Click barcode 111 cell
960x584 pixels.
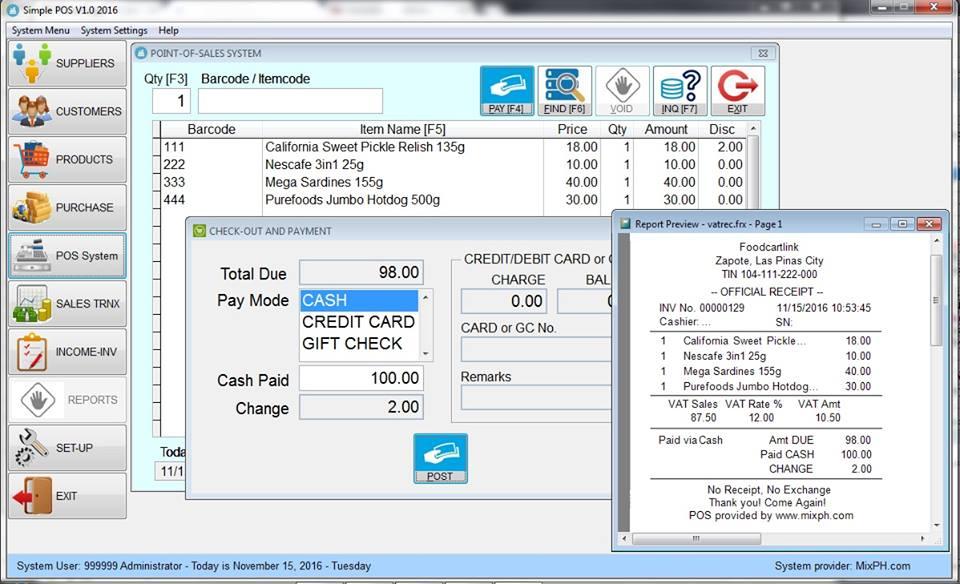pos(211,147)
